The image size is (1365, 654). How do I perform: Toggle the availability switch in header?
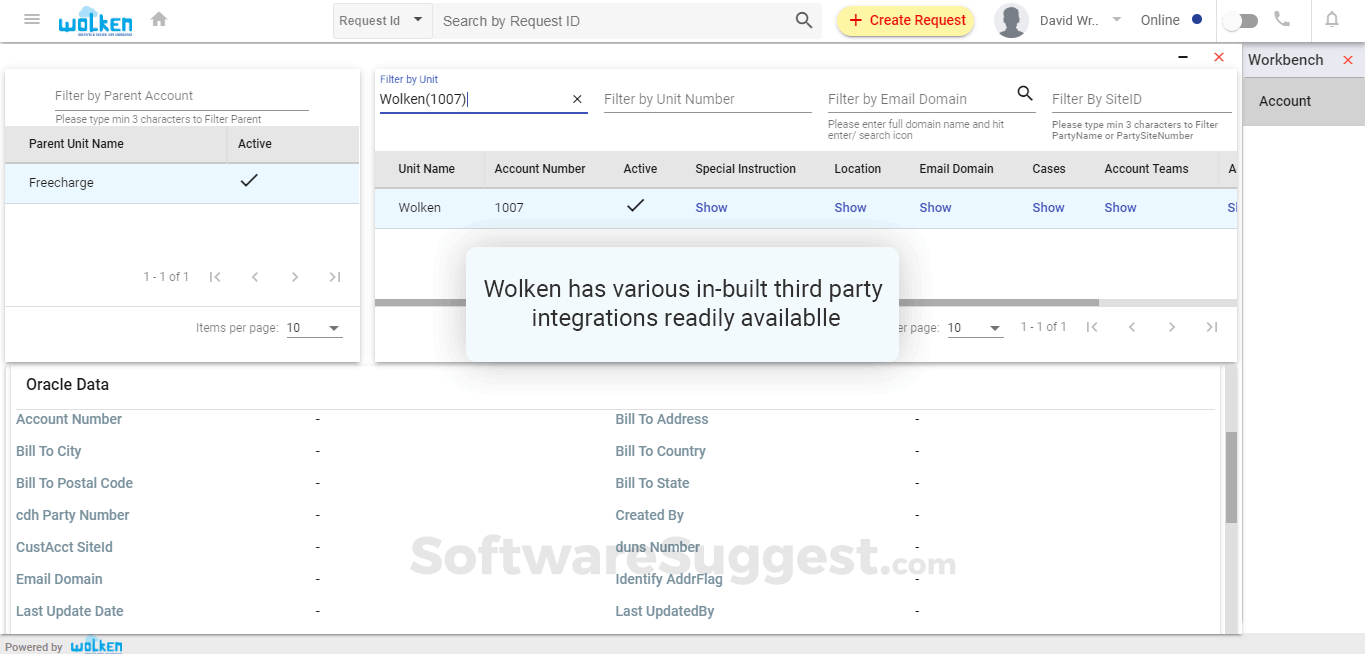pyautogui.click(x=1240, y=20)
